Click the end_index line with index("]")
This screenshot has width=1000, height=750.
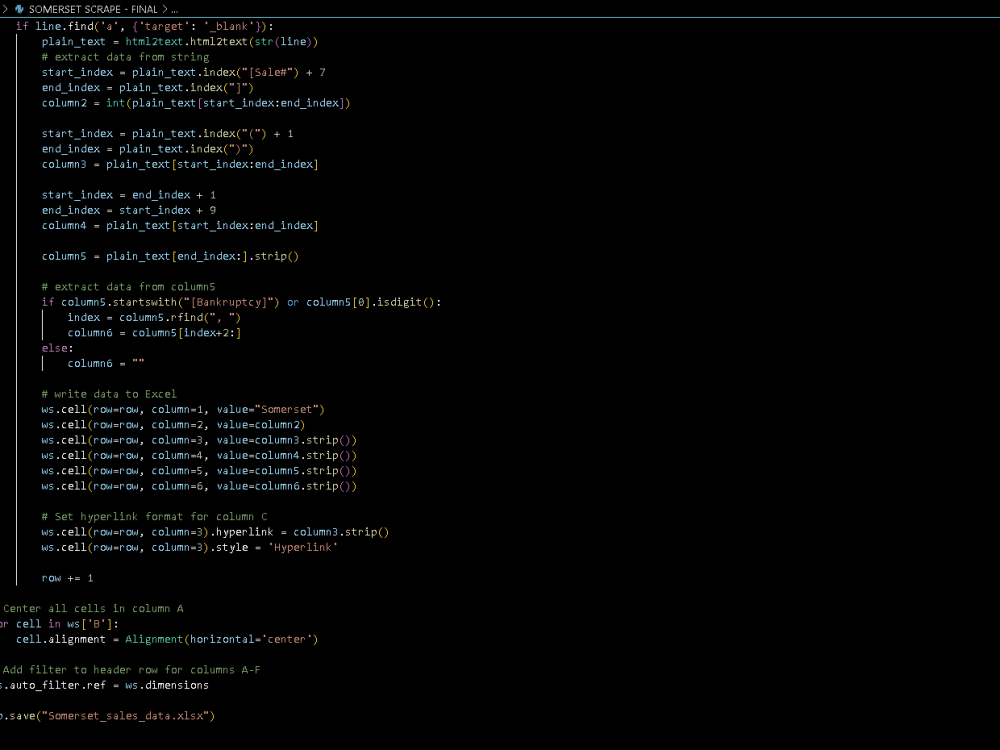tap(147, 87)
